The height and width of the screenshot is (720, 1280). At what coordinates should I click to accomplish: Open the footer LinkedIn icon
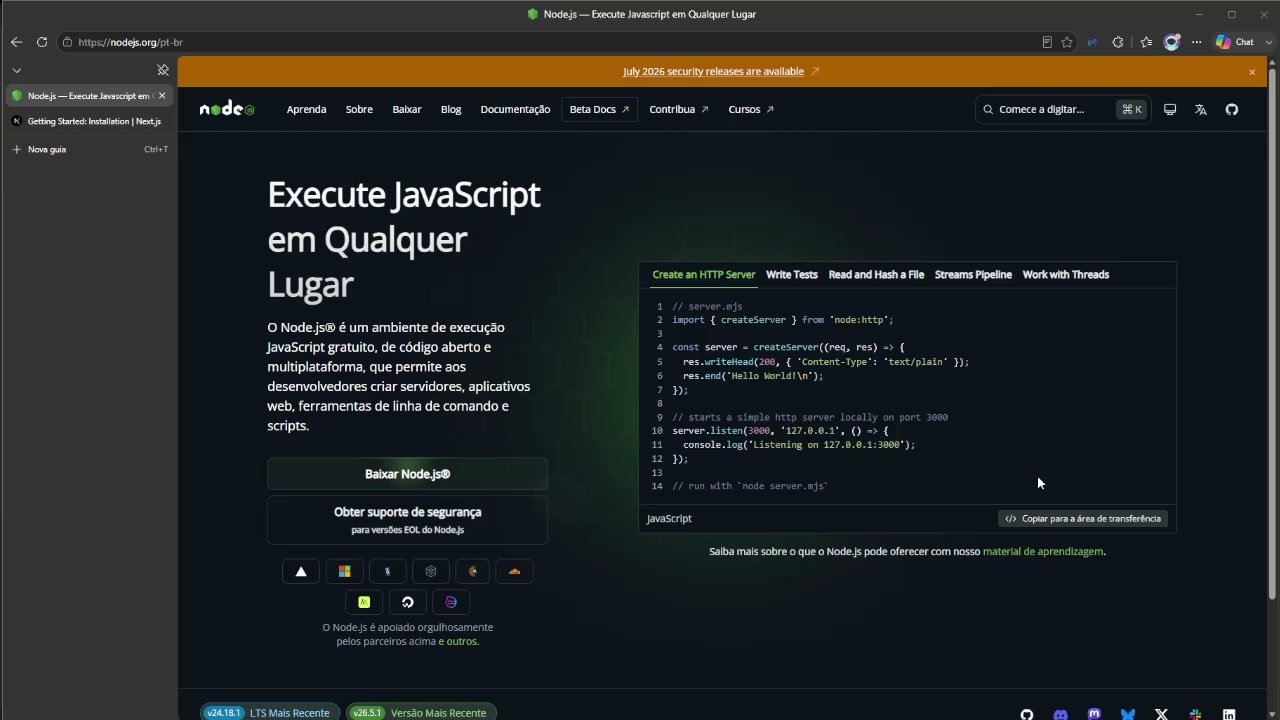tap(1229, 715)
